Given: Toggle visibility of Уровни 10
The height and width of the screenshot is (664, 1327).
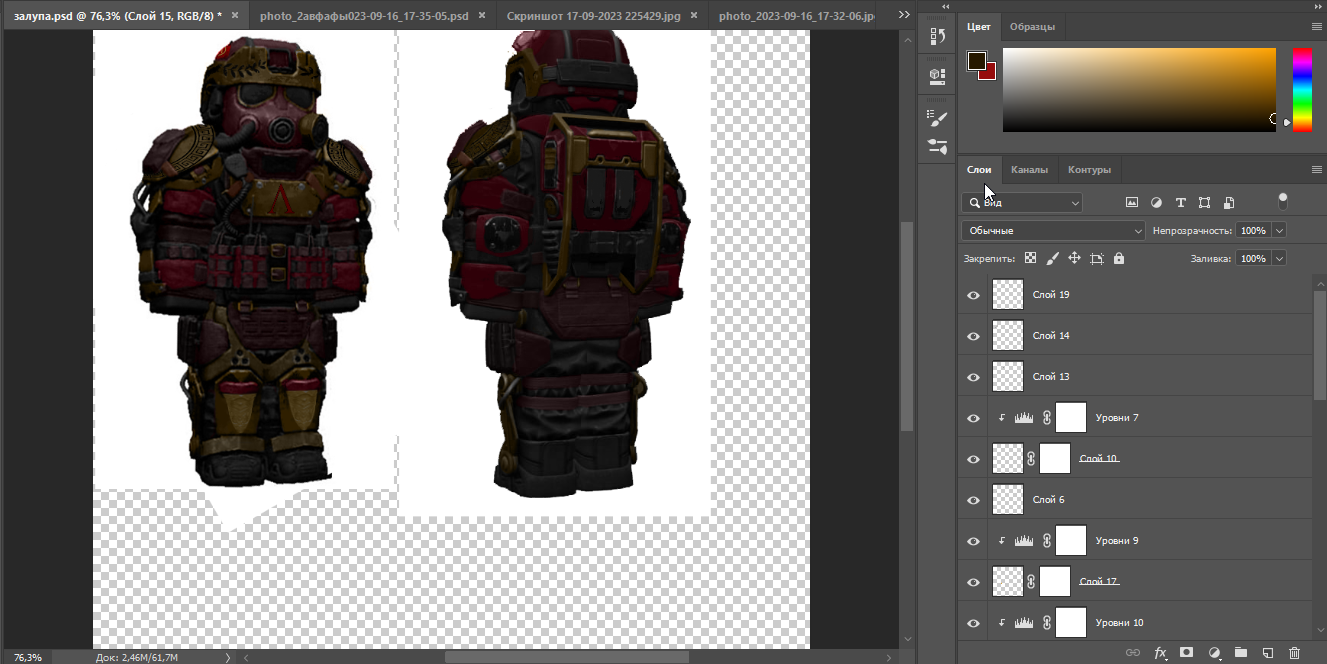Looking at the screenshot, I should (x=973, y=623).
